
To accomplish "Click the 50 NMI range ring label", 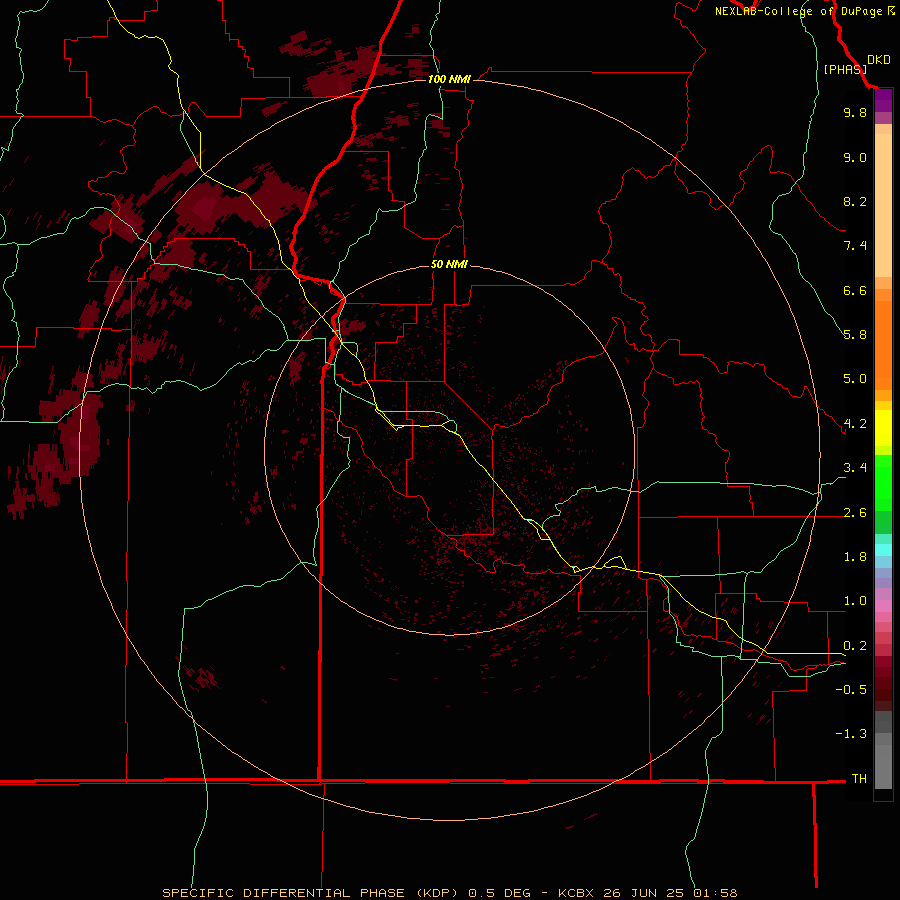I will click(449, 264).
